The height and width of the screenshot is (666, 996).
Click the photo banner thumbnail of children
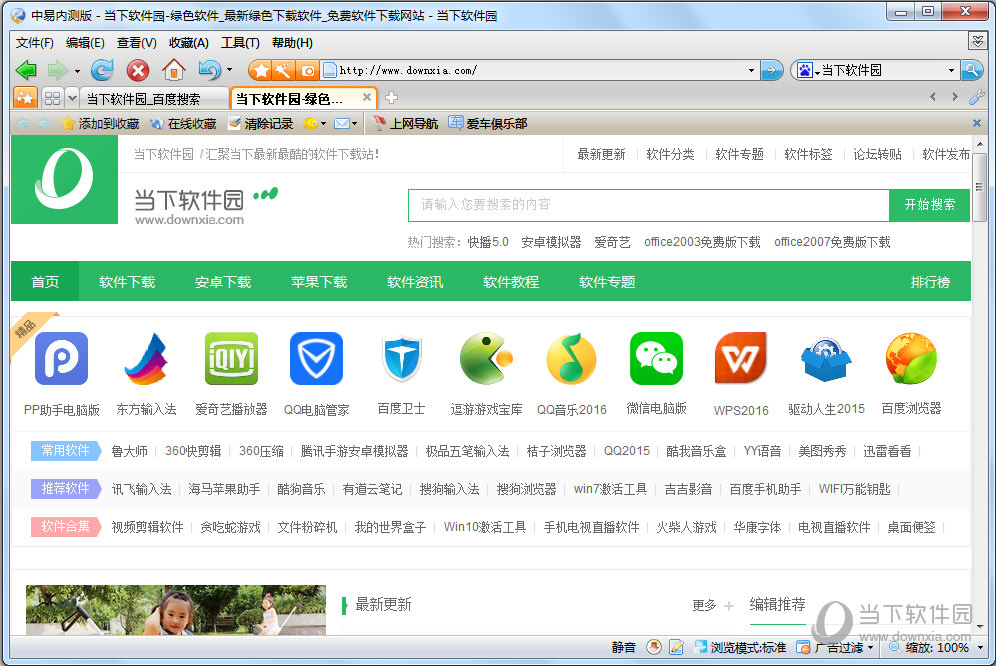coord(176,610)
